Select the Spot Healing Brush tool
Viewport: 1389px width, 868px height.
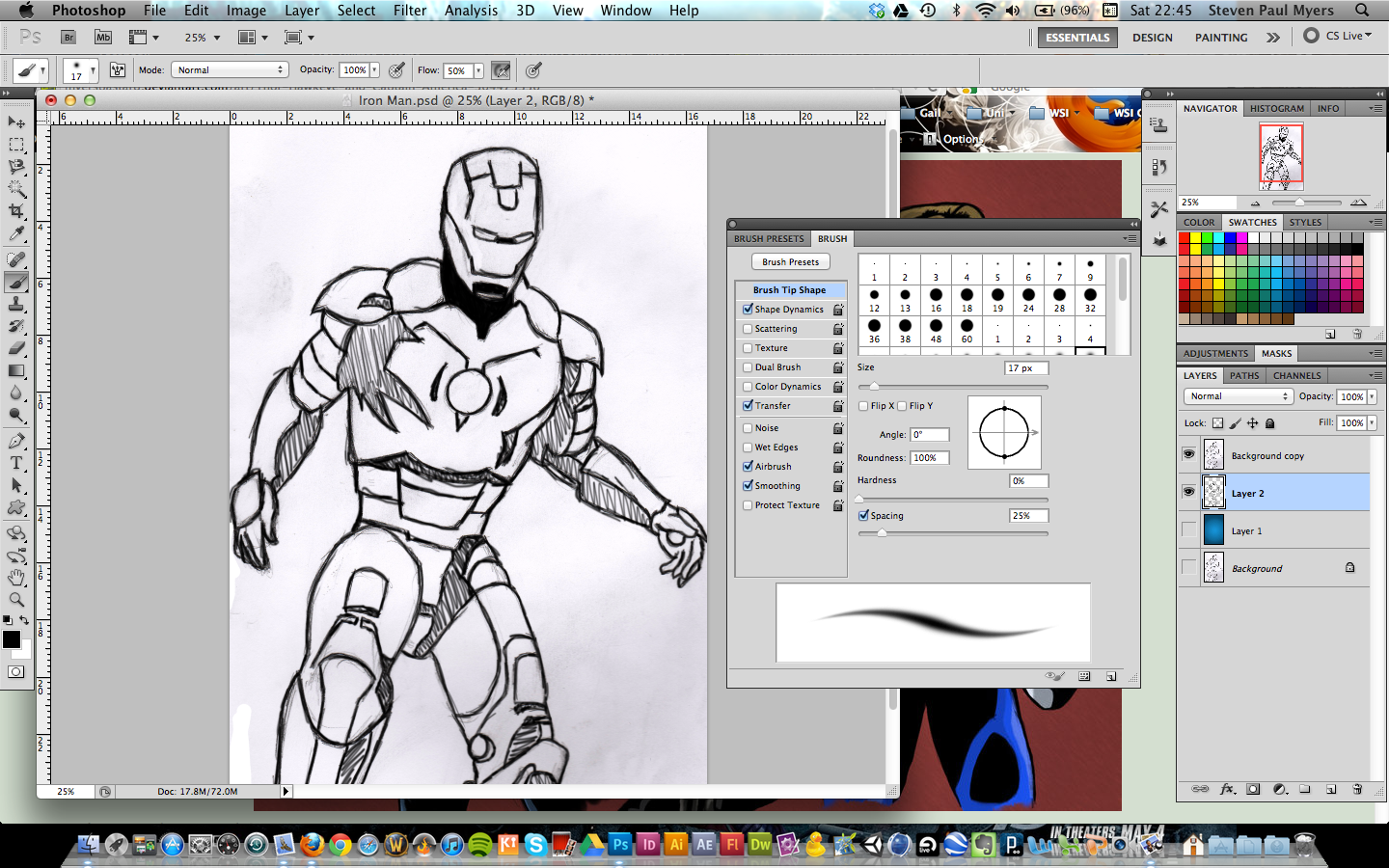(16, 260)
